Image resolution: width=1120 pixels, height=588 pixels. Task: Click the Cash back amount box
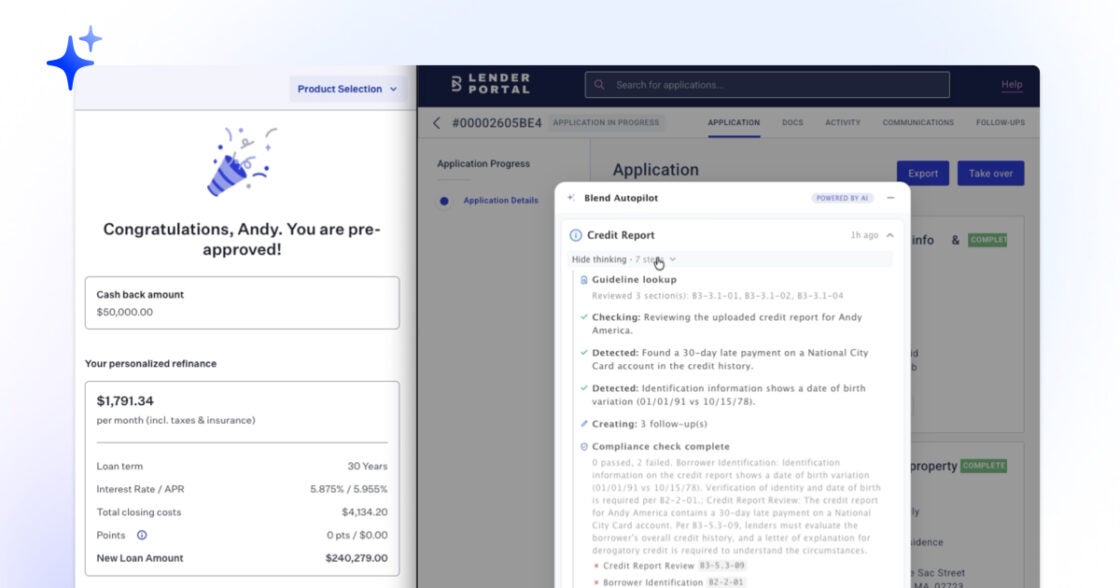coord(242,303)
